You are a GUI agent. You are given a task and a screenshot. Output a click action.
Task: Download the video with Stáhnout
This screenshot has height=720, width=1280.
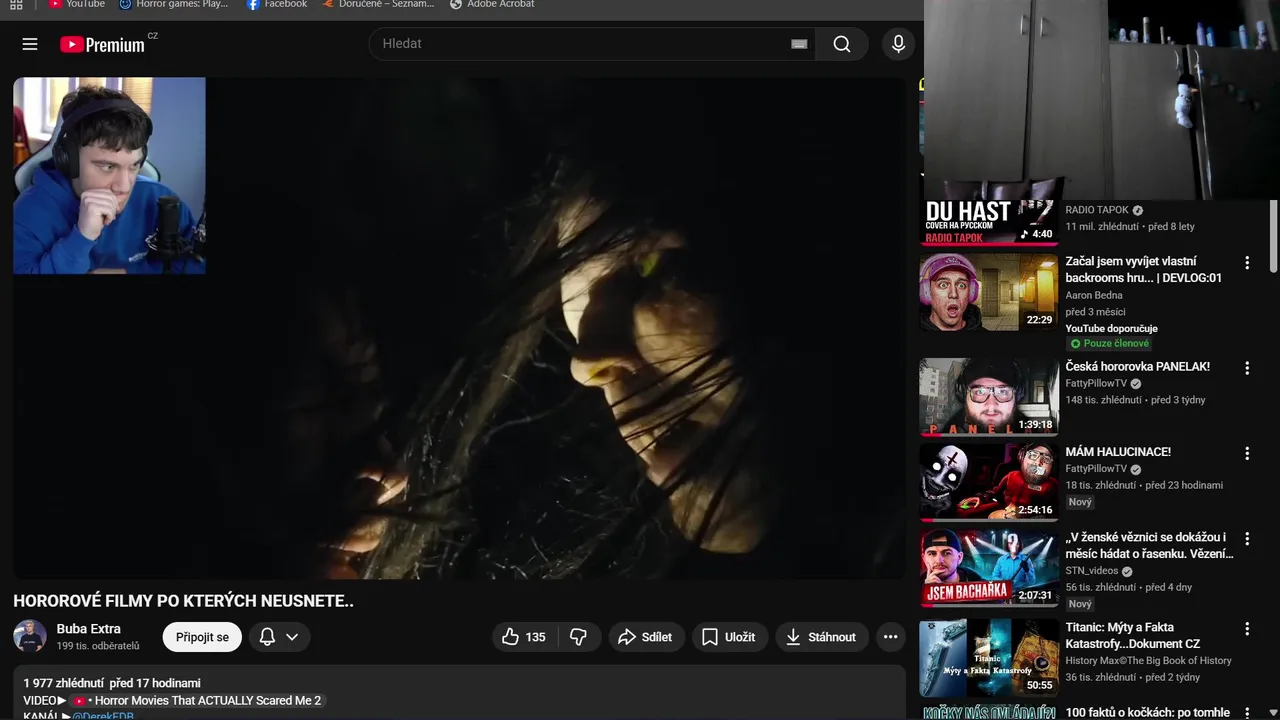click(821, 637)
